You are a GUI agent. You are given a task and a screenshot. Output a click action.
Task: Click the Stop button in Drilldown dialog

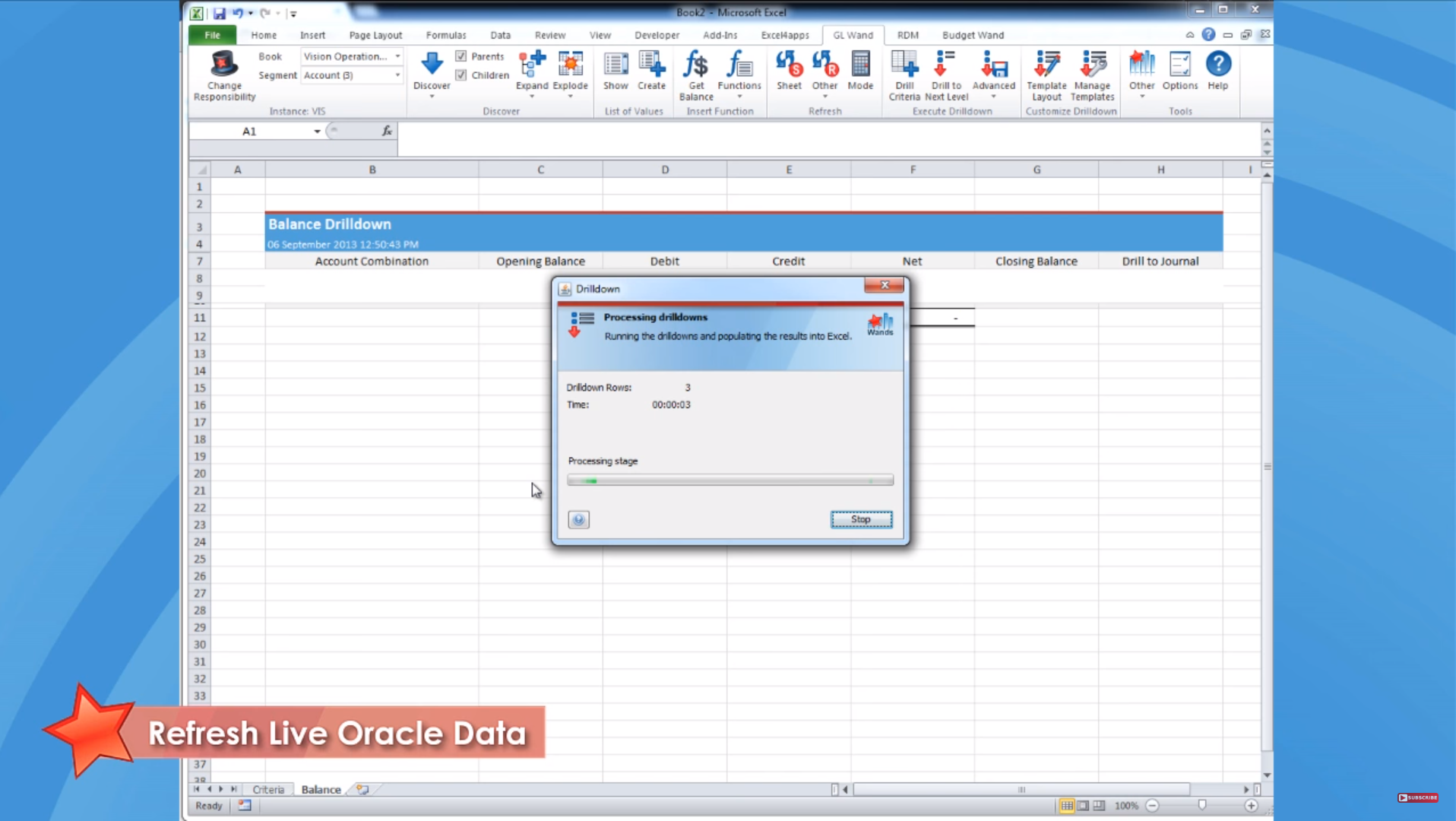click(x=861, y=520)
